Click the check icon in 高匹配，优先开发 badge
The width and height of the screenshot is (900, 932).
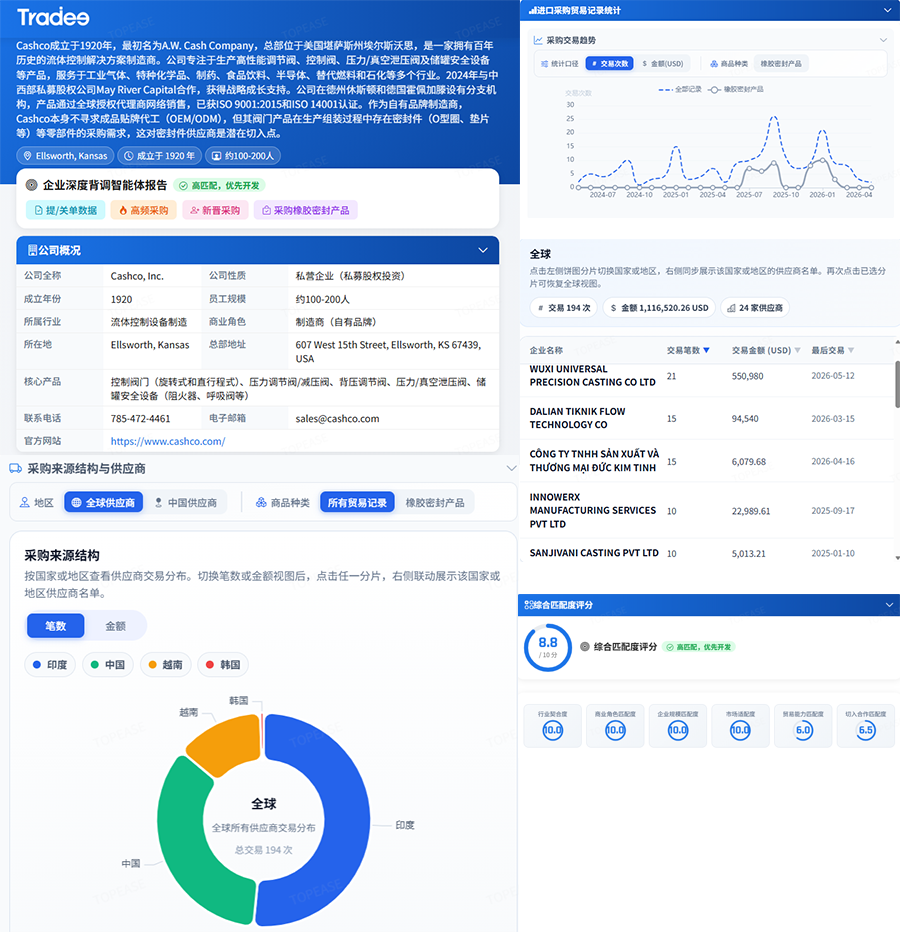coord(670,647)
